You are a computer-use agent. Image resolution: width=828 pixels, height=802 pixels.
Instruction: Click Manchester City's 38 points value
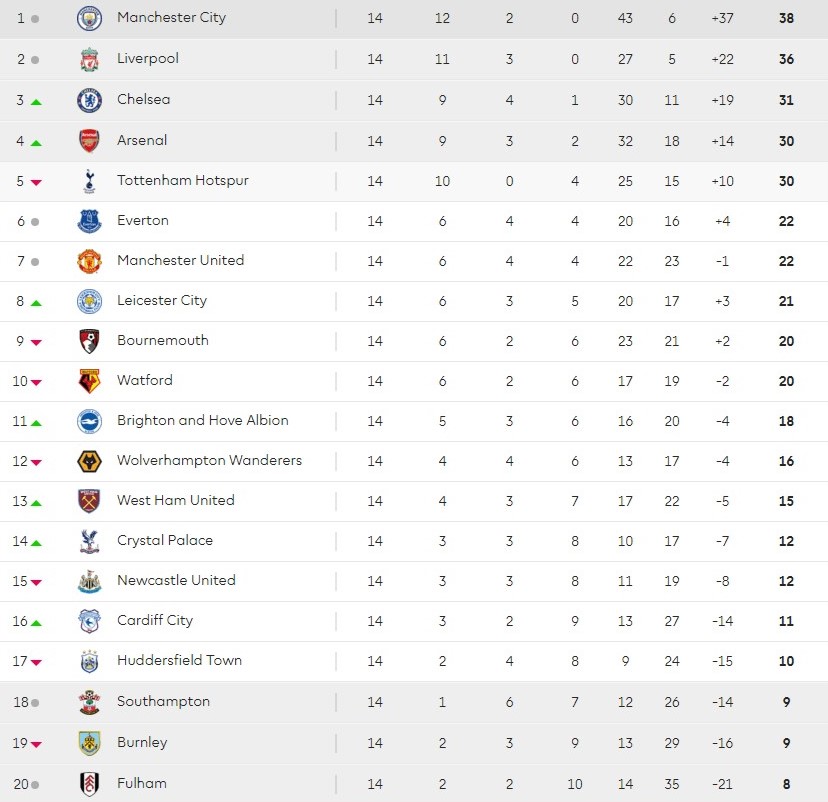[x=786, y=18]
